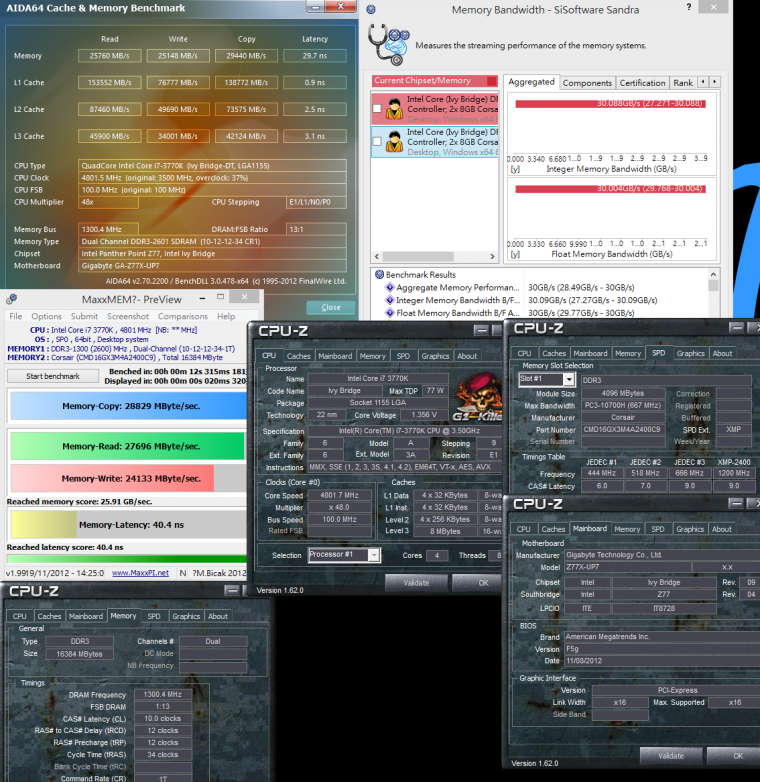
Task: Select Aggregated tab in Sandra
Action: 531,82
